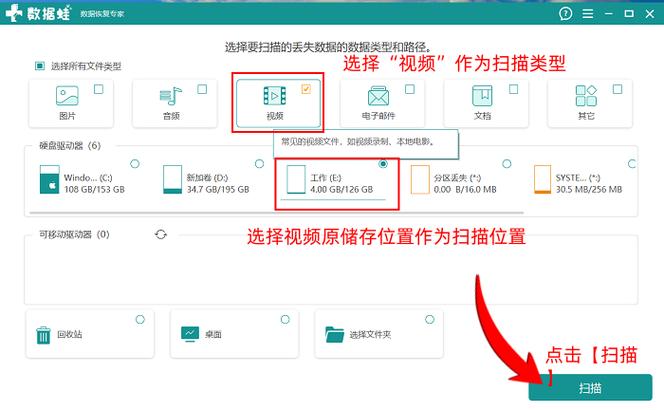The width and height of the screenshot is (664, 410).
Task: Click the 桌面 label text
Action: 213,335
